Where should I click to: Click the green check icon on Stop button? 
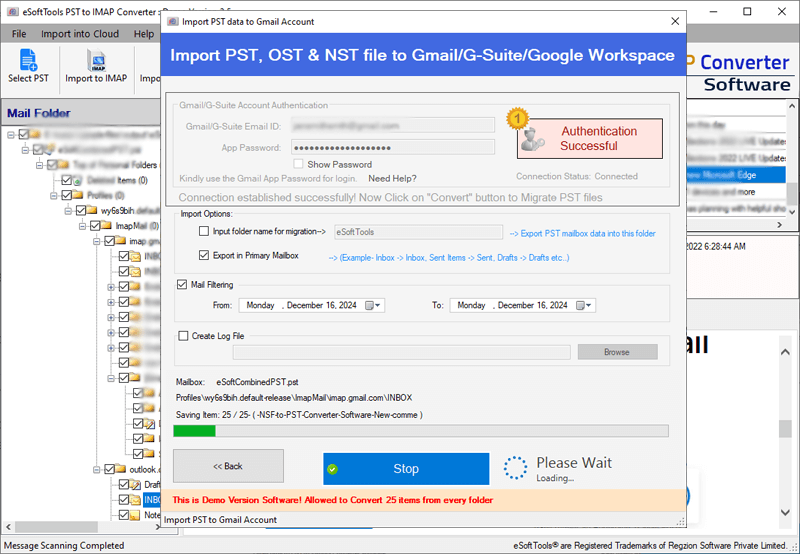333,469
